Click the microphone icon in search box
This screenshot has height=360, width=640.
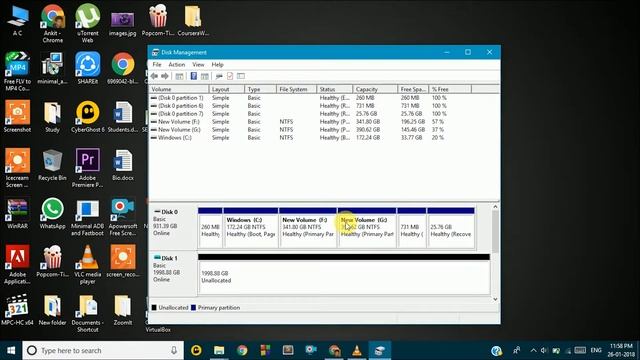tap(174, 350)
